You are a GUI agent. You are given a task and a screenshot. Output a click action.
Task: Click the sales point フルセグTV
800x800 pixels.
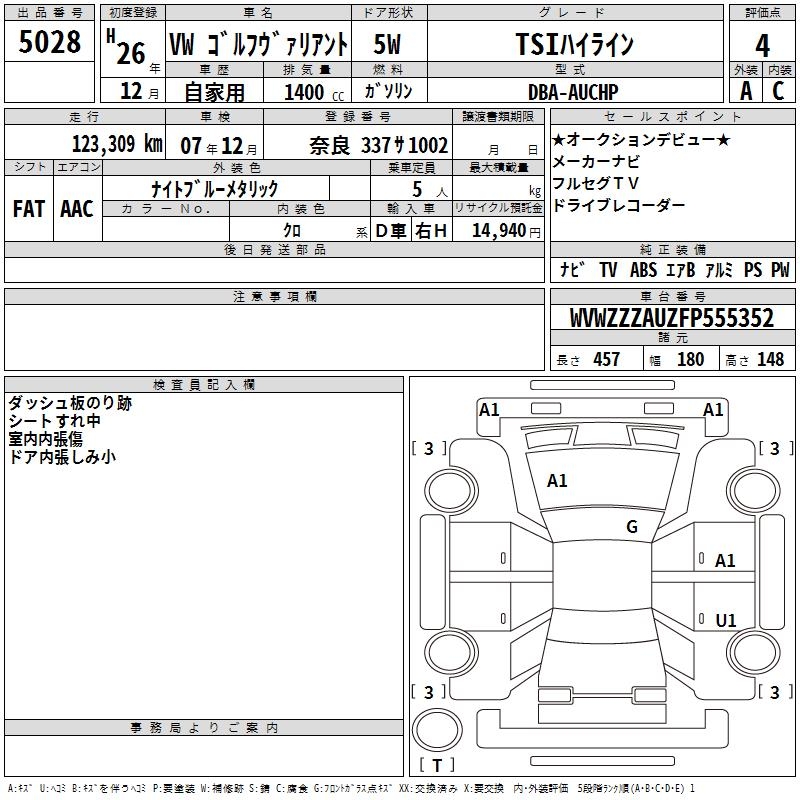595,183
